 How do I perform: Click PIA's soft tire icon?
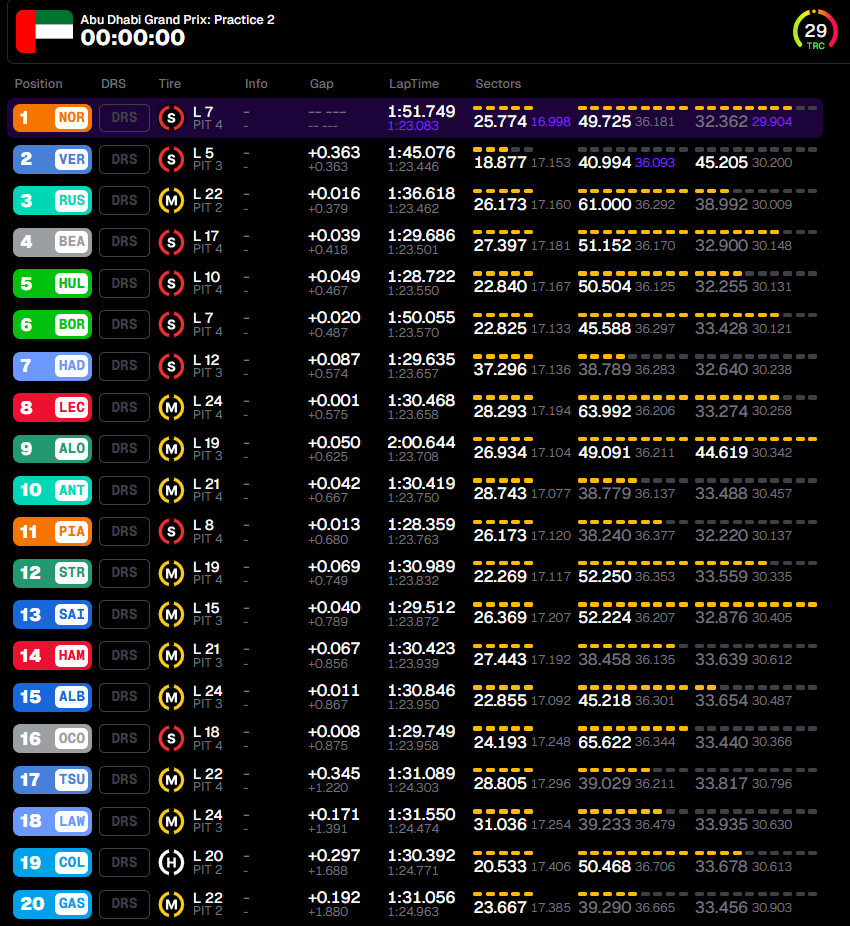pos(171,532)
